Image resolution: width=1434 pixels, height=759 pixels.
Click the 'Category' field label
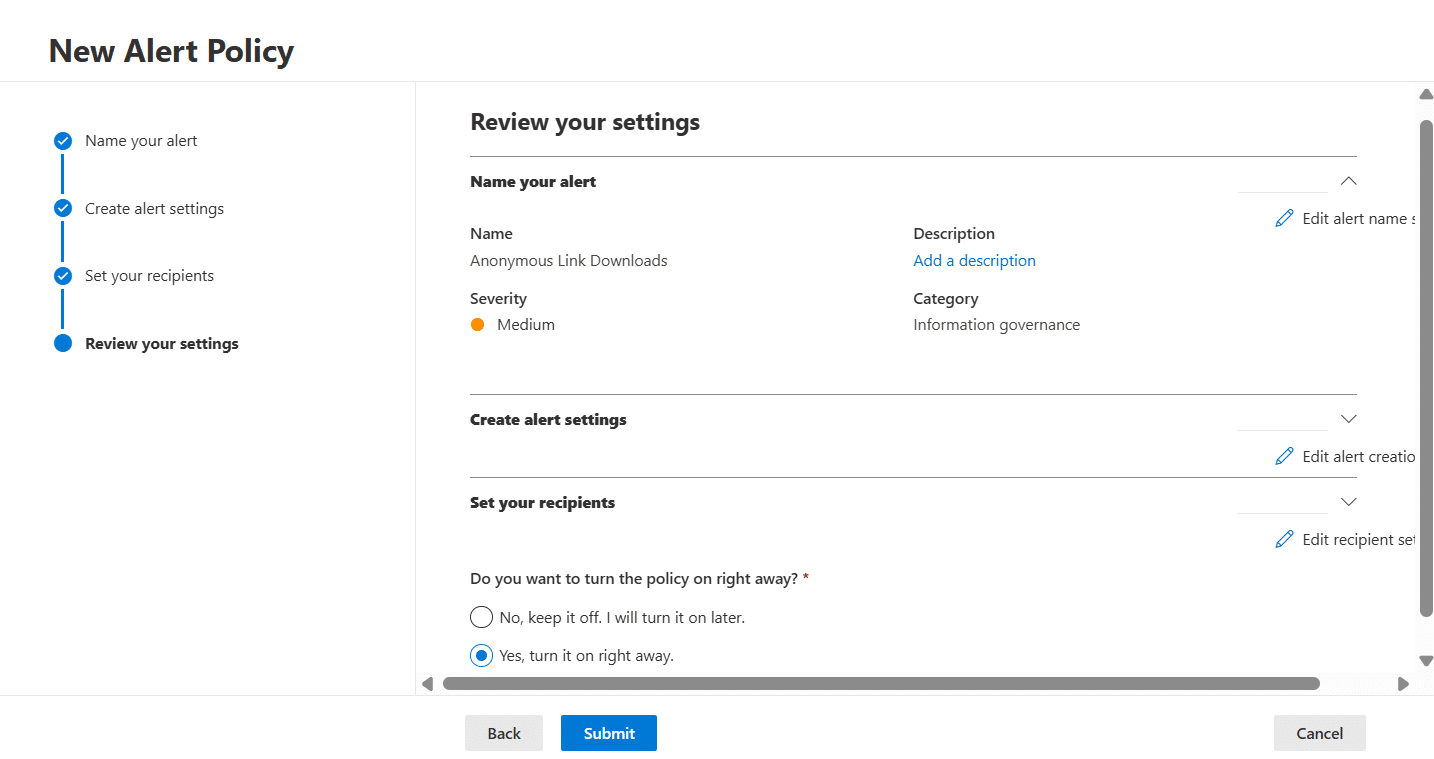click(945, 299)
